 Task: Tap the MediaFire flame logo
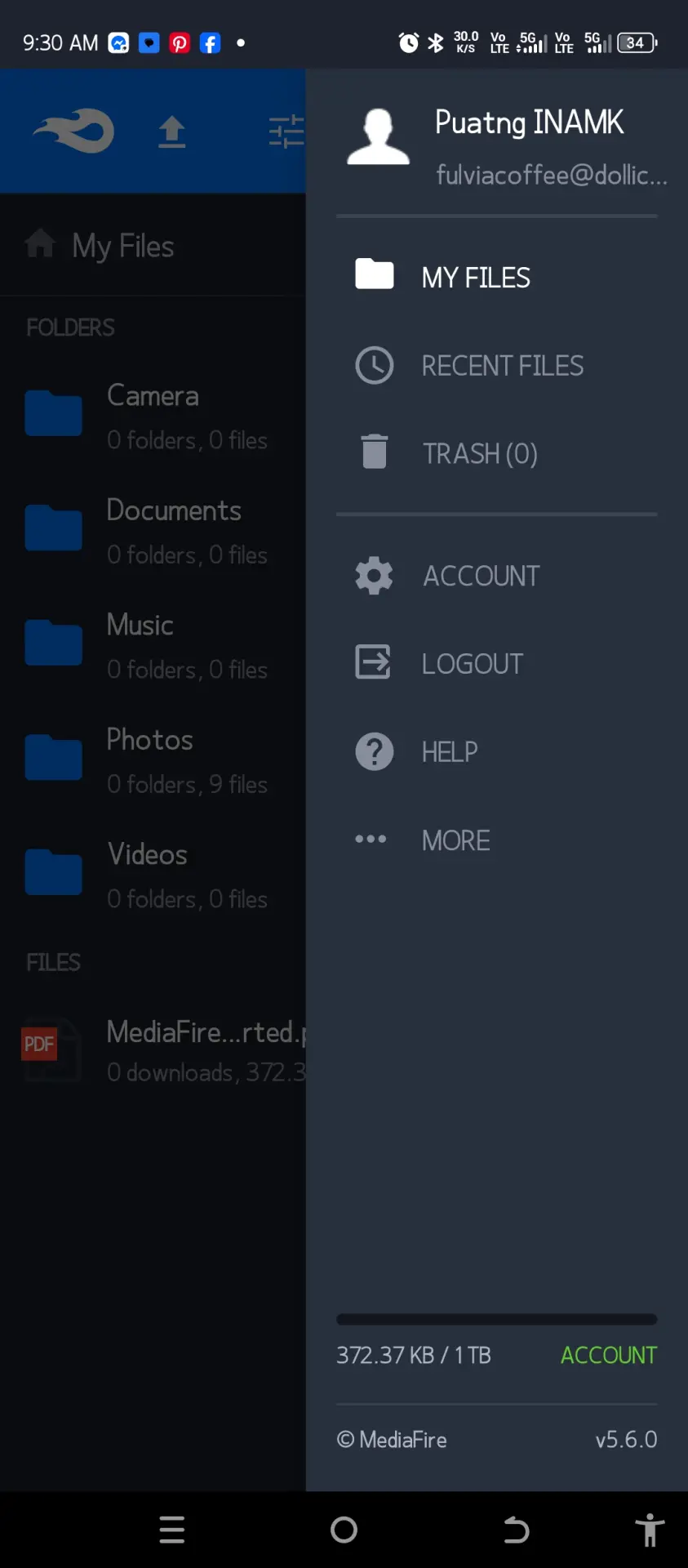pos(73,131)
